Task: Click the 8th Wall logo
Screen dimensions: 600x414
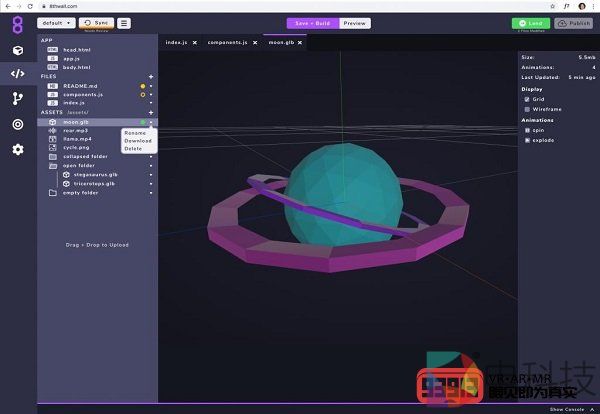Action: [17, 22]
